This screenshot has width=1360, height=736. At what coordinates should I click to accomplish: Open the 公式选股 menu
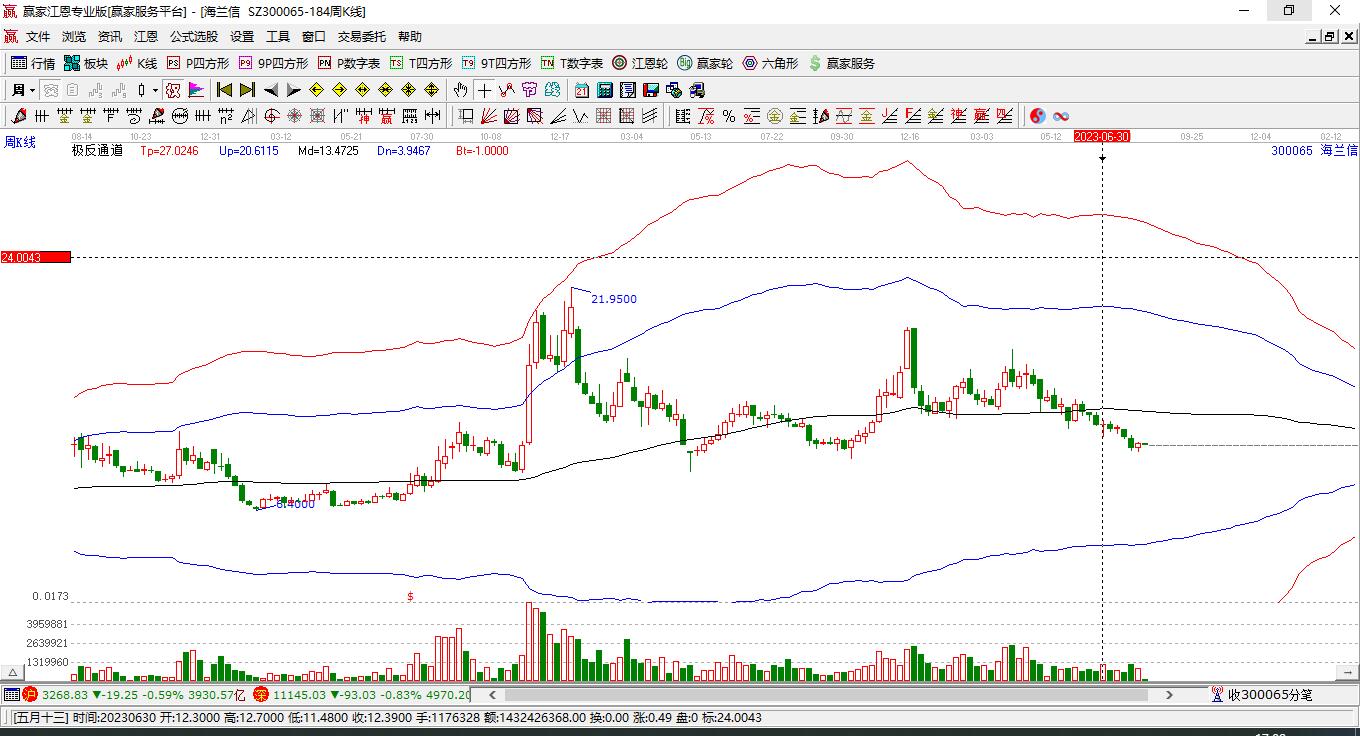194,37
